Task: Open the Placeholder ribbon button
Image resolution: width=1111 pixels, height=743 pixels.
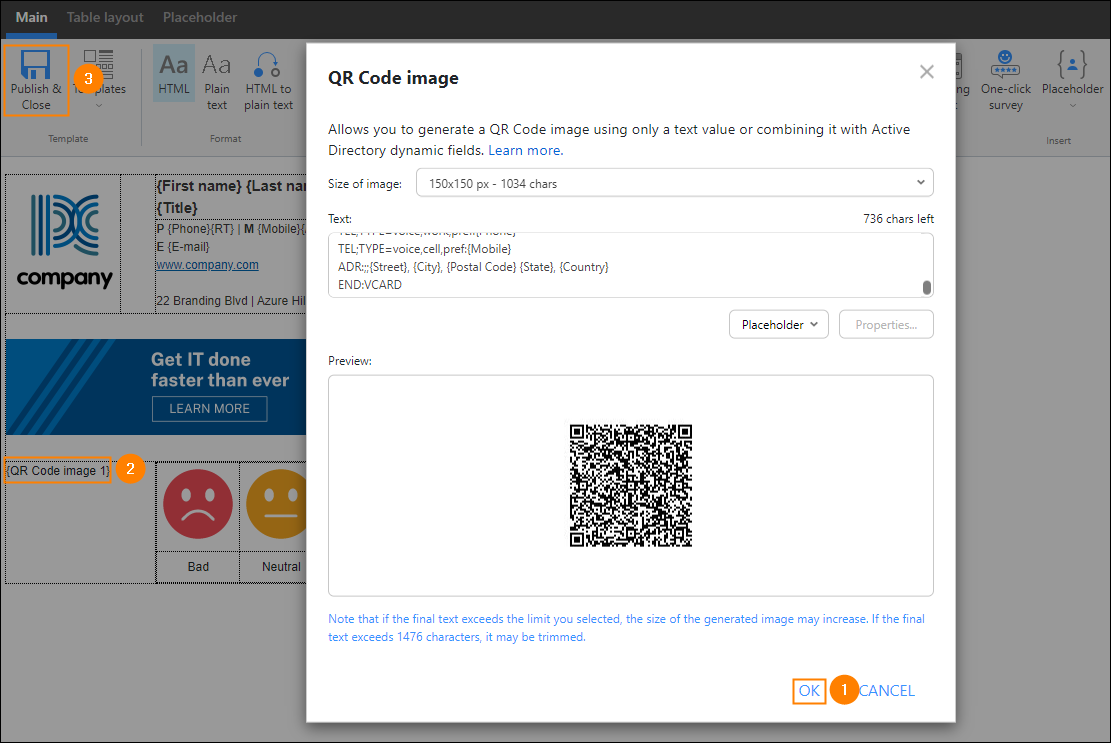Action: pos(1072,79)
